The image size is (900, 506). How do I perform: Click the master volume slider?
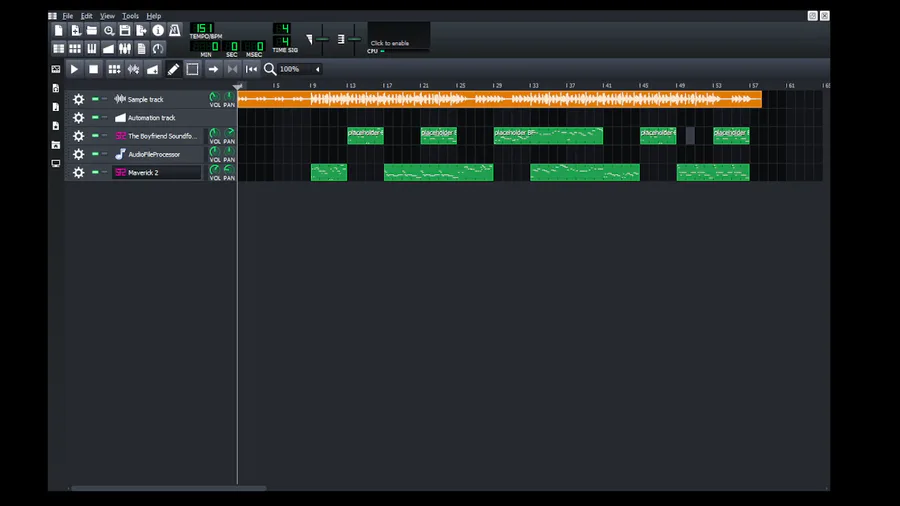tap(322, 39)
